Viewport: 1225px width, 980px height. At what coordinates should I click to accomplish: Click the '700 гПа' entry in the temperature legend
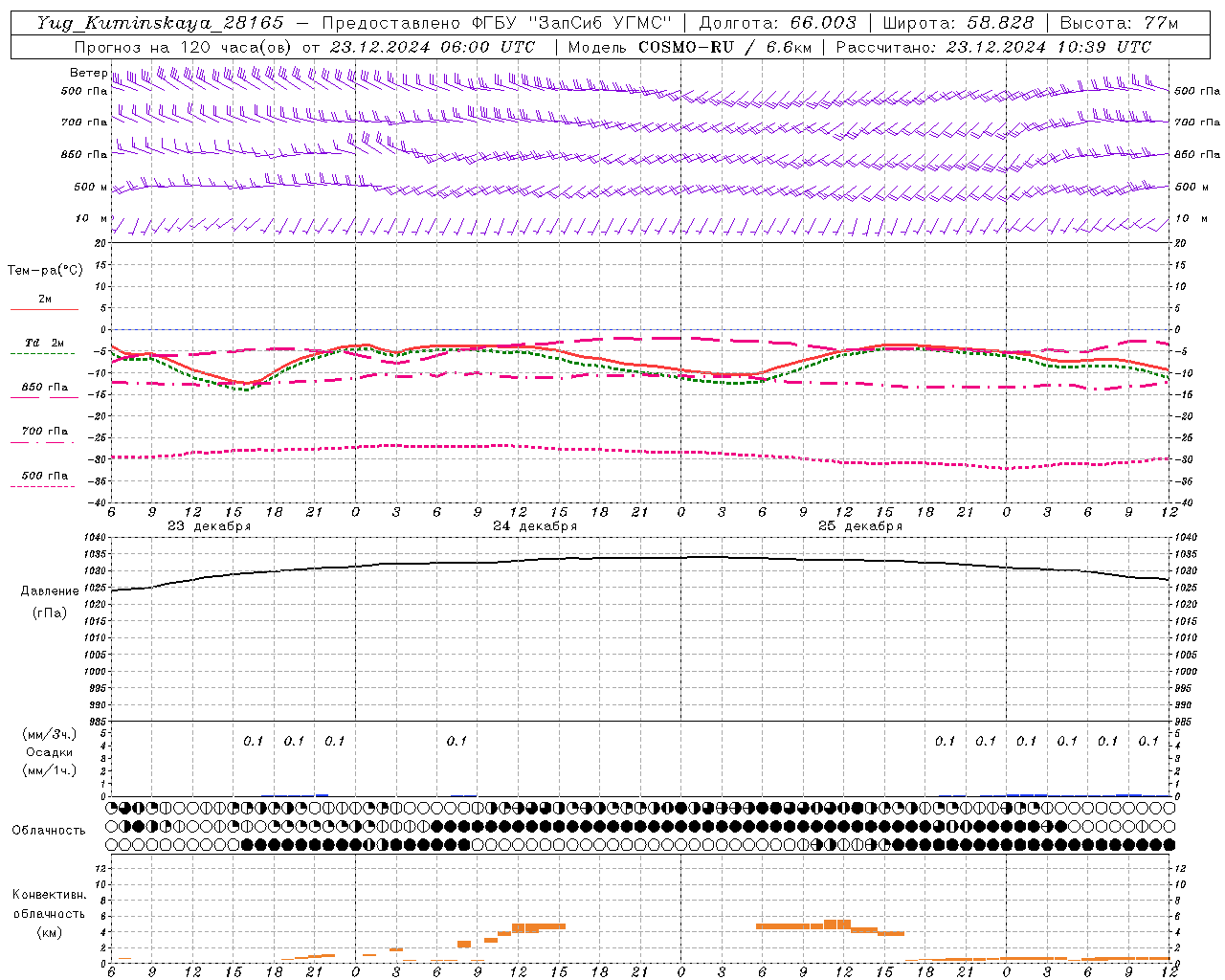click(45, 431)
